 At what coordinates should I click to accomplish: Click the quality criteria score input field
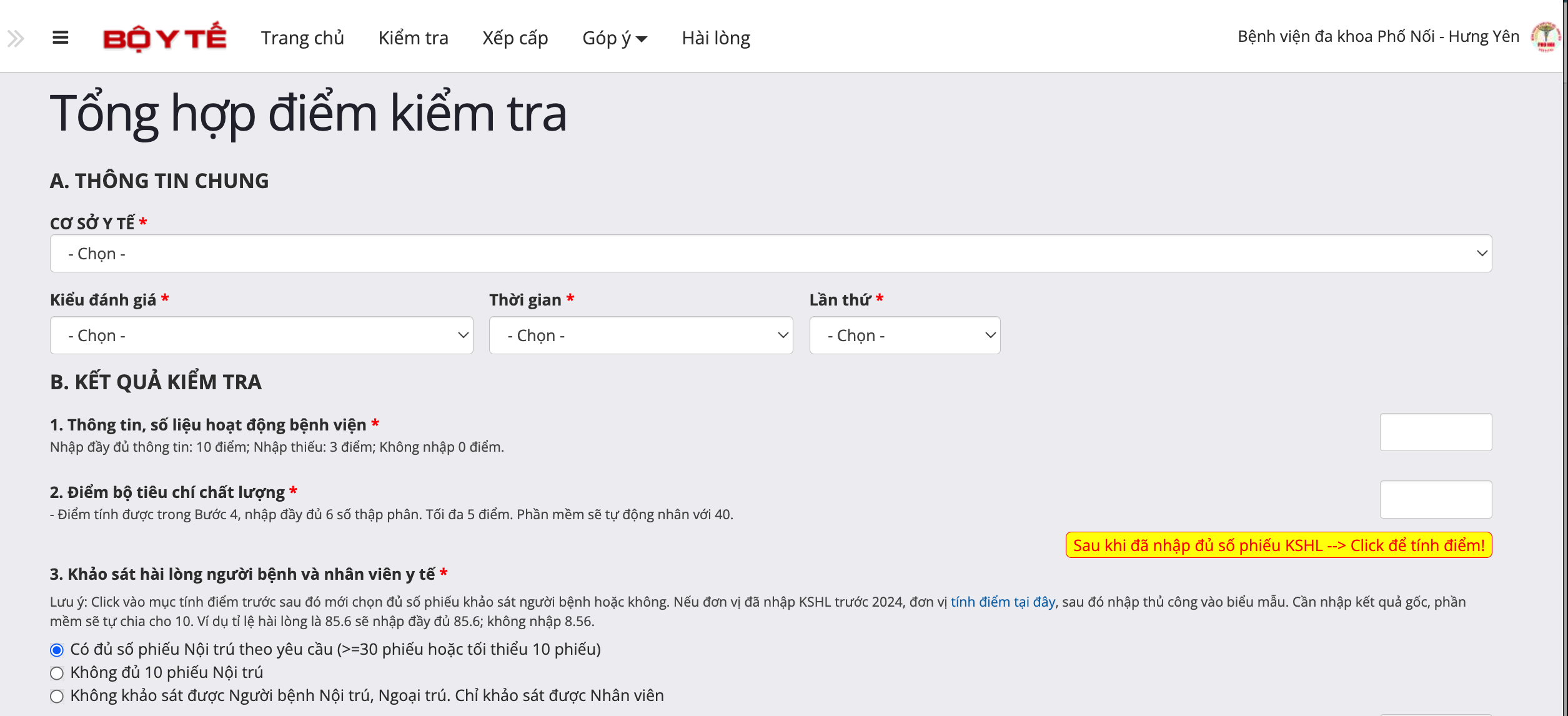coord(1435,499)
